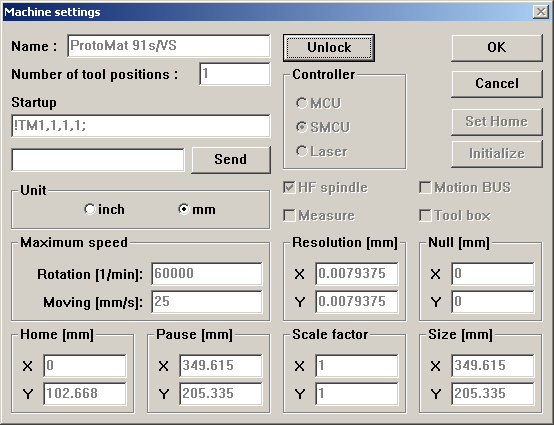Click the Pause X field
554x425 pixels.
[221, 366]
